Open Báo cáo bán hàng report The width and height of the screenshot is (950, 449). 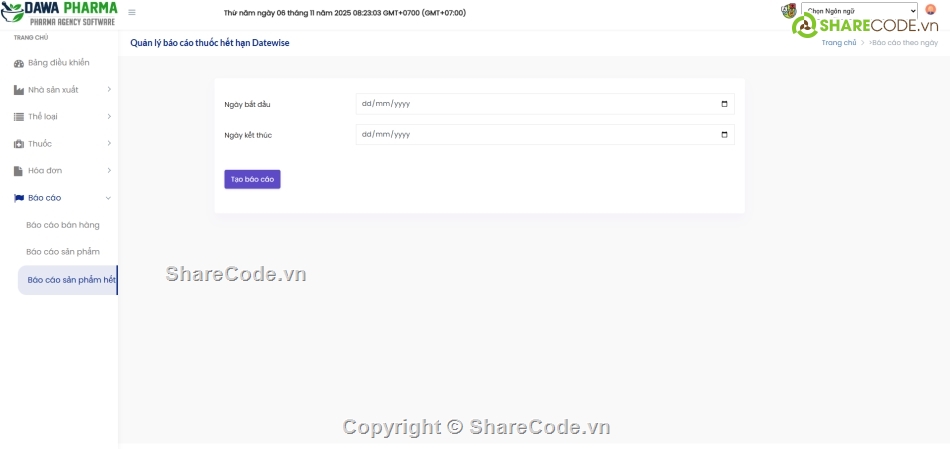(x=63, y=225)
